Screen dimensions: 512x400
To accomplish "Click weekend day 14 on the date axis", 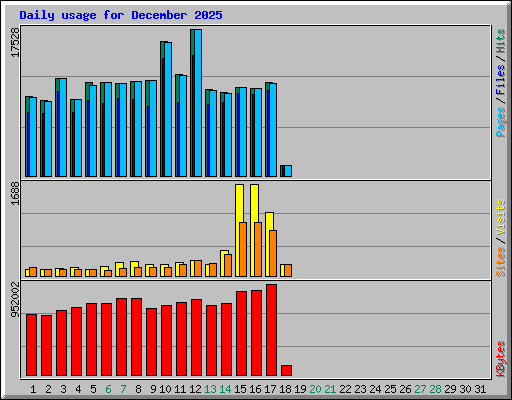I will (x=225, y=389).
